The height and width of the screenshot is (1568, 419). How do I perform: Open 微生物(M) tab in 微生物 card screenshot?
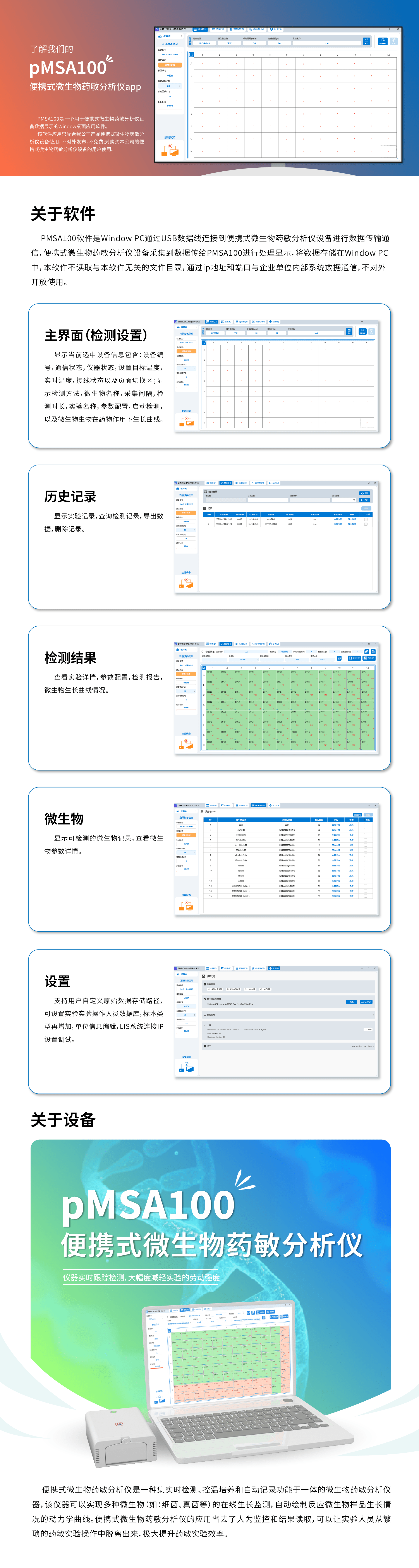click(258, 805)
